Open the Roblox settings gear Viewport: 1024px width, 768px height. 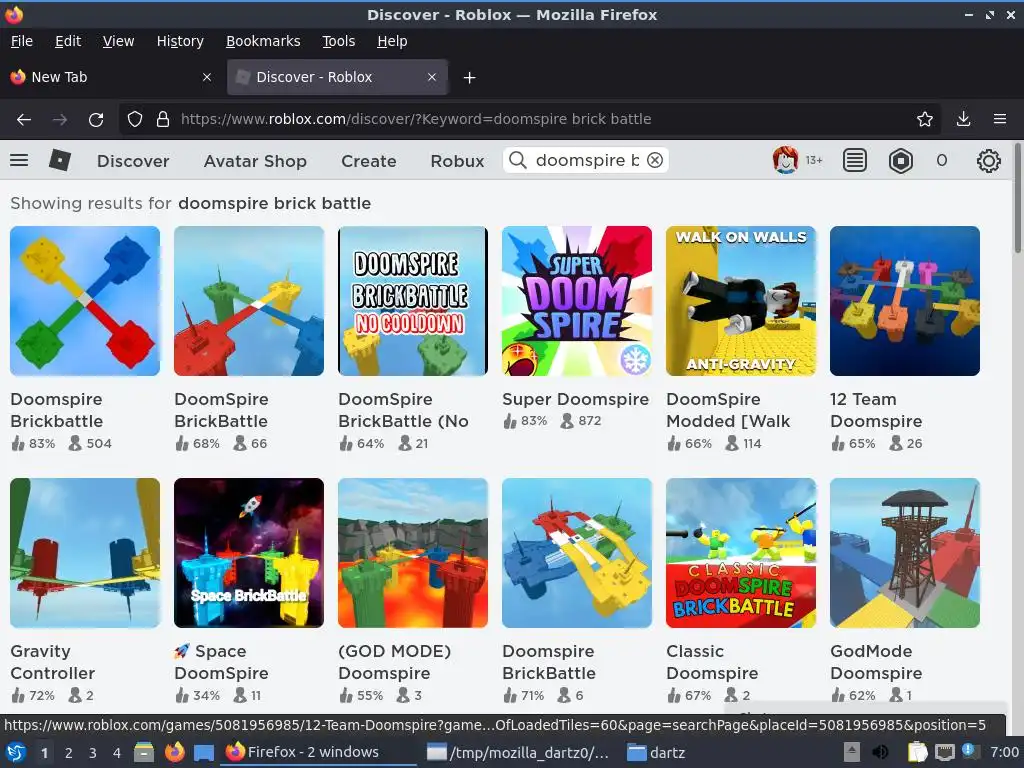(989, 160)
